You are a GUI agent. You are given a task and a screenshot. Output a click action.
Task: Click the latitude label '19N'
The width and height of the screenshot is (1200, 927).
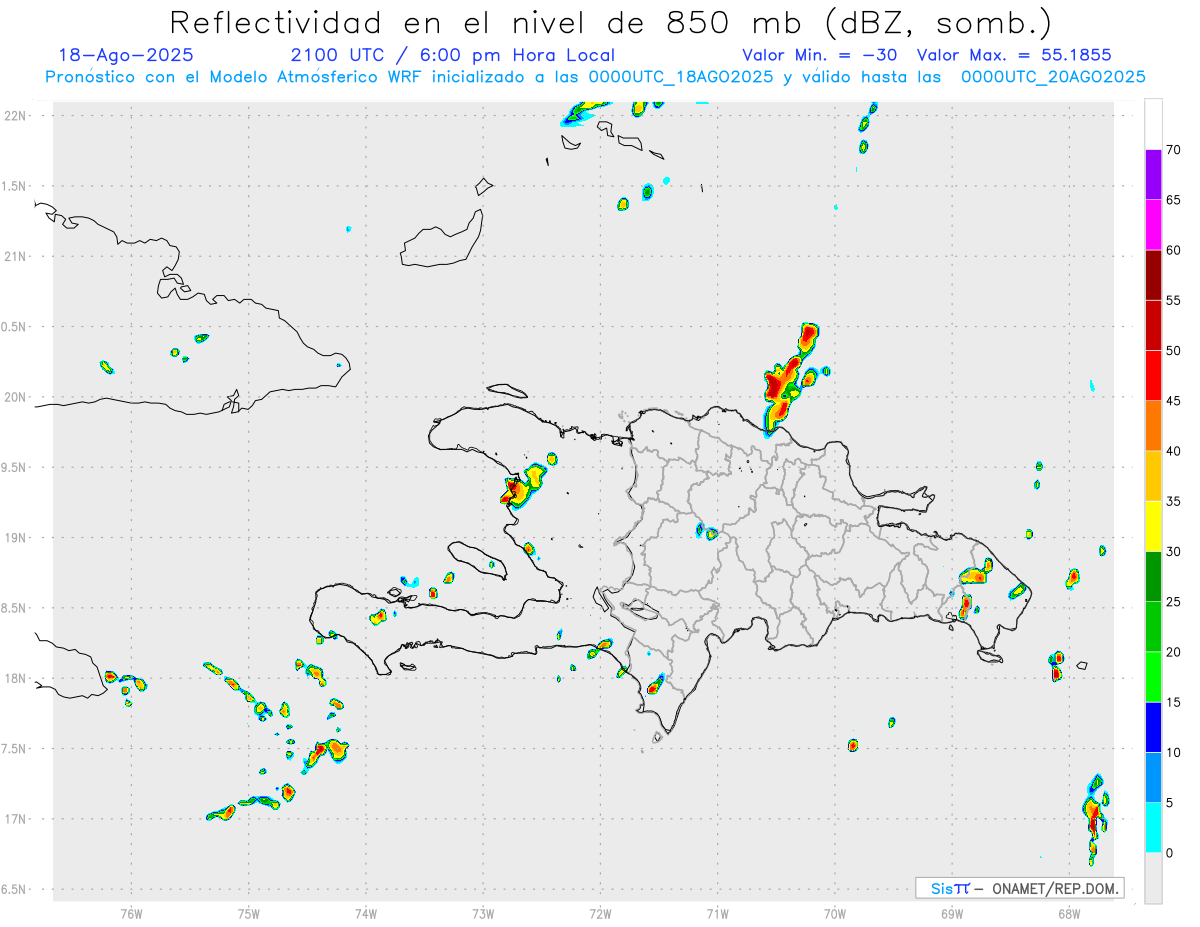coord(17,538)
